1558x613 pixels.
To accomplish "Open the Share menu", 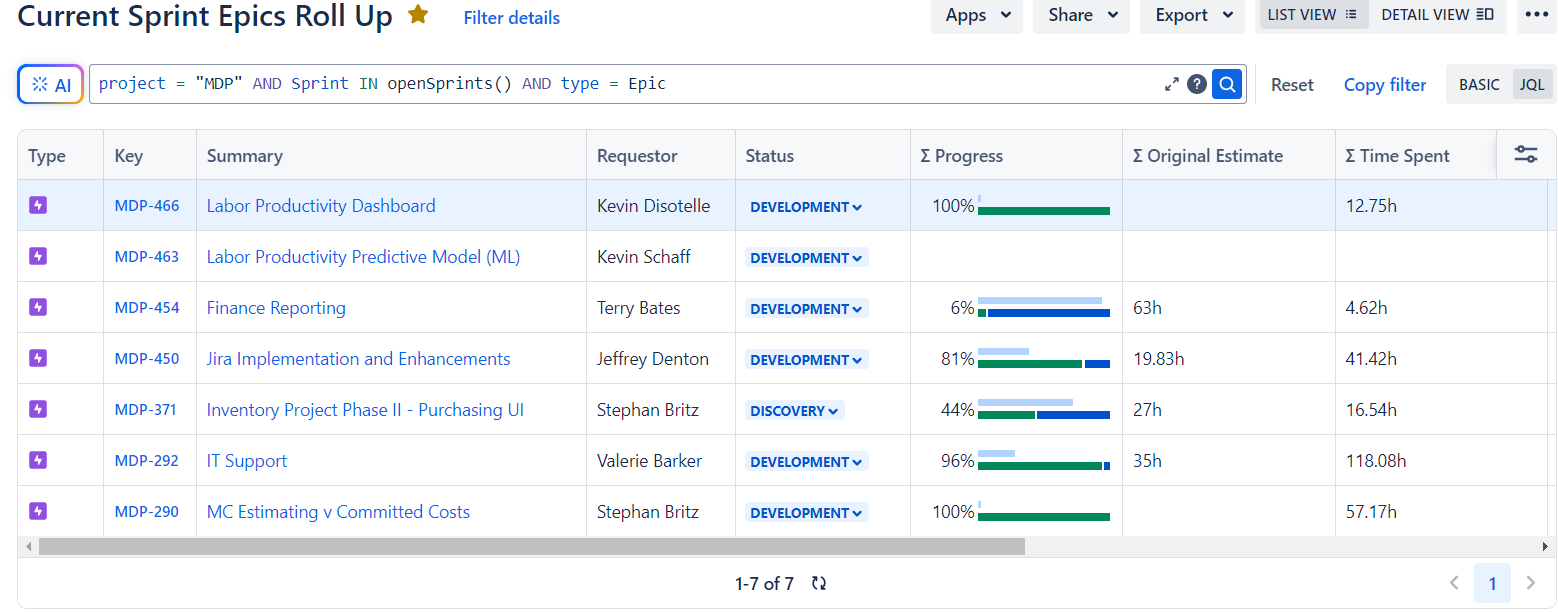I will tap(1080, 16).
